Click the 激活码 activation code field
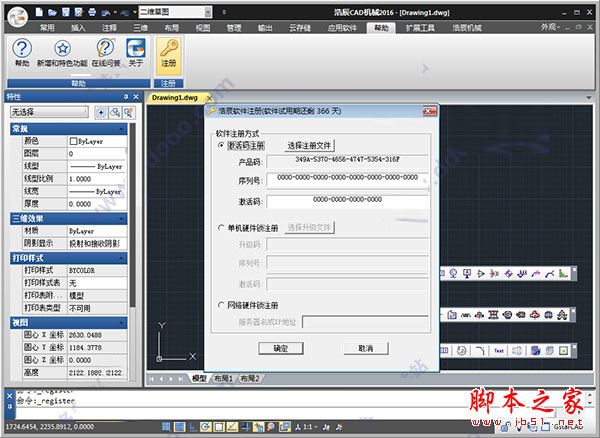600x438 pixels. click(347, 202)
